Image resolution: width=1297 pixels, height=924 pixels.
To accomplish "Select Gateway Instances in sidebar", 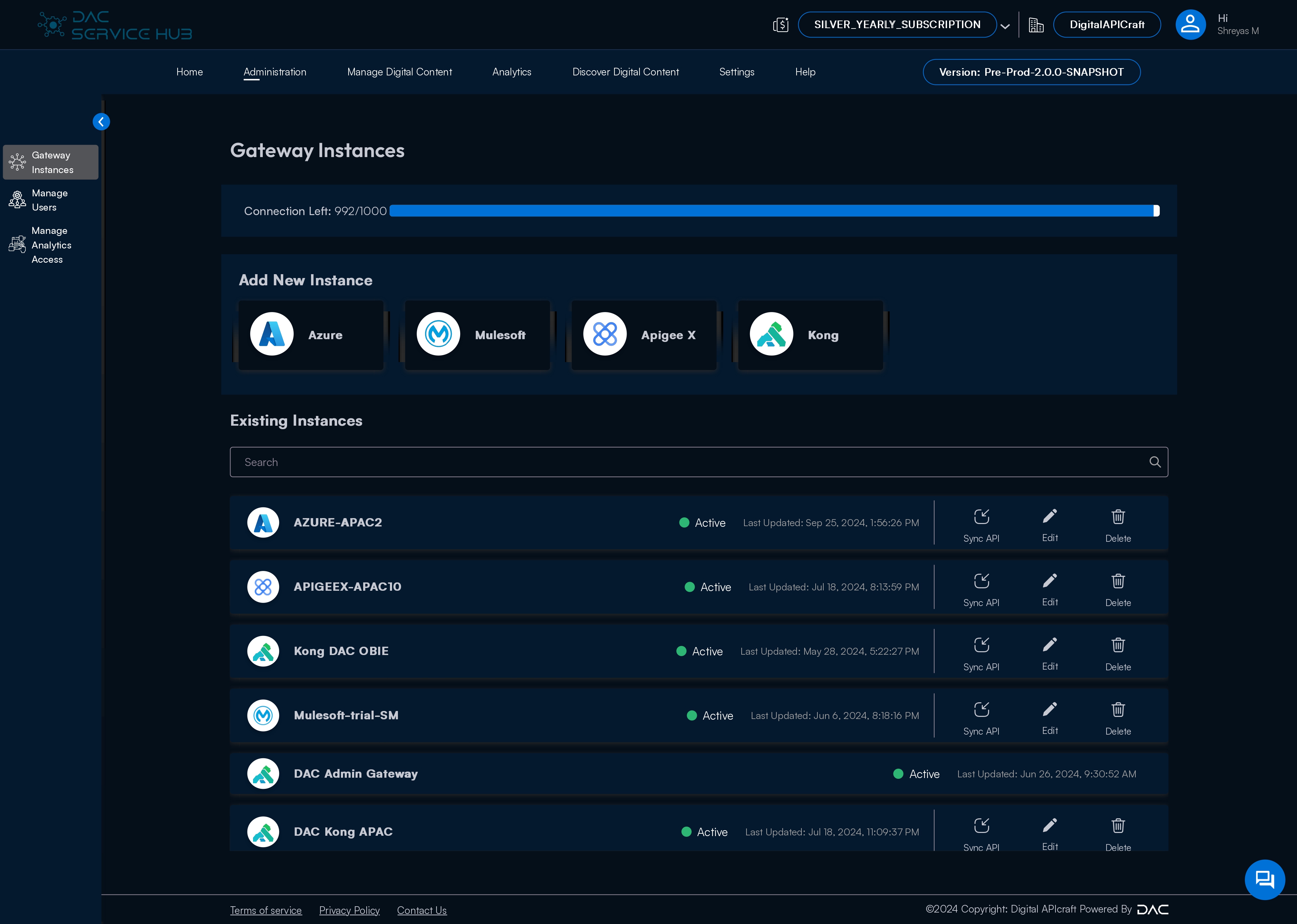I will (x=51, y=162).
